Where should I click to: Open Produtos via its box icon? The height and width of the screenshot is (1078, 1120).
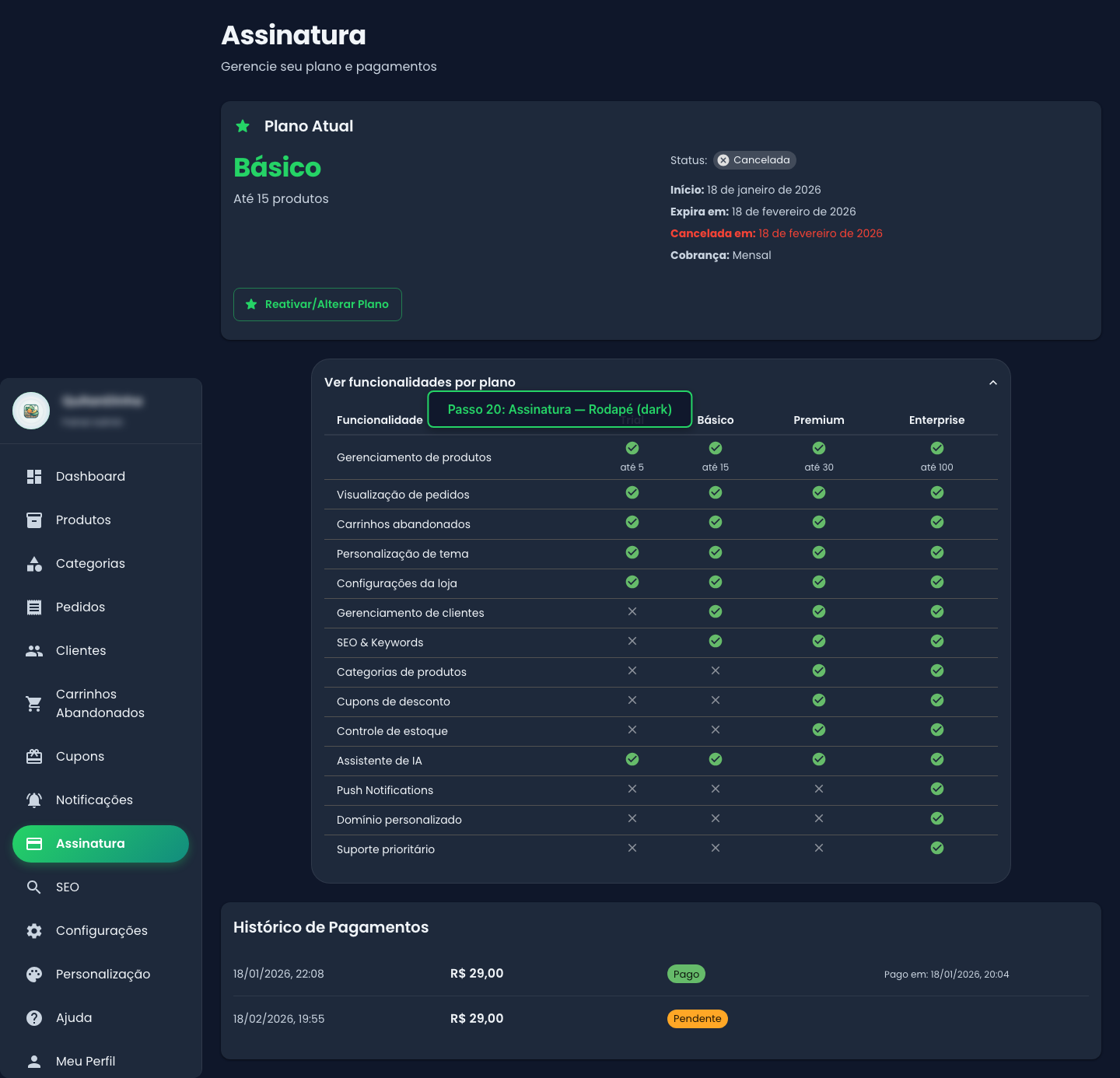[x=34, y=520]
